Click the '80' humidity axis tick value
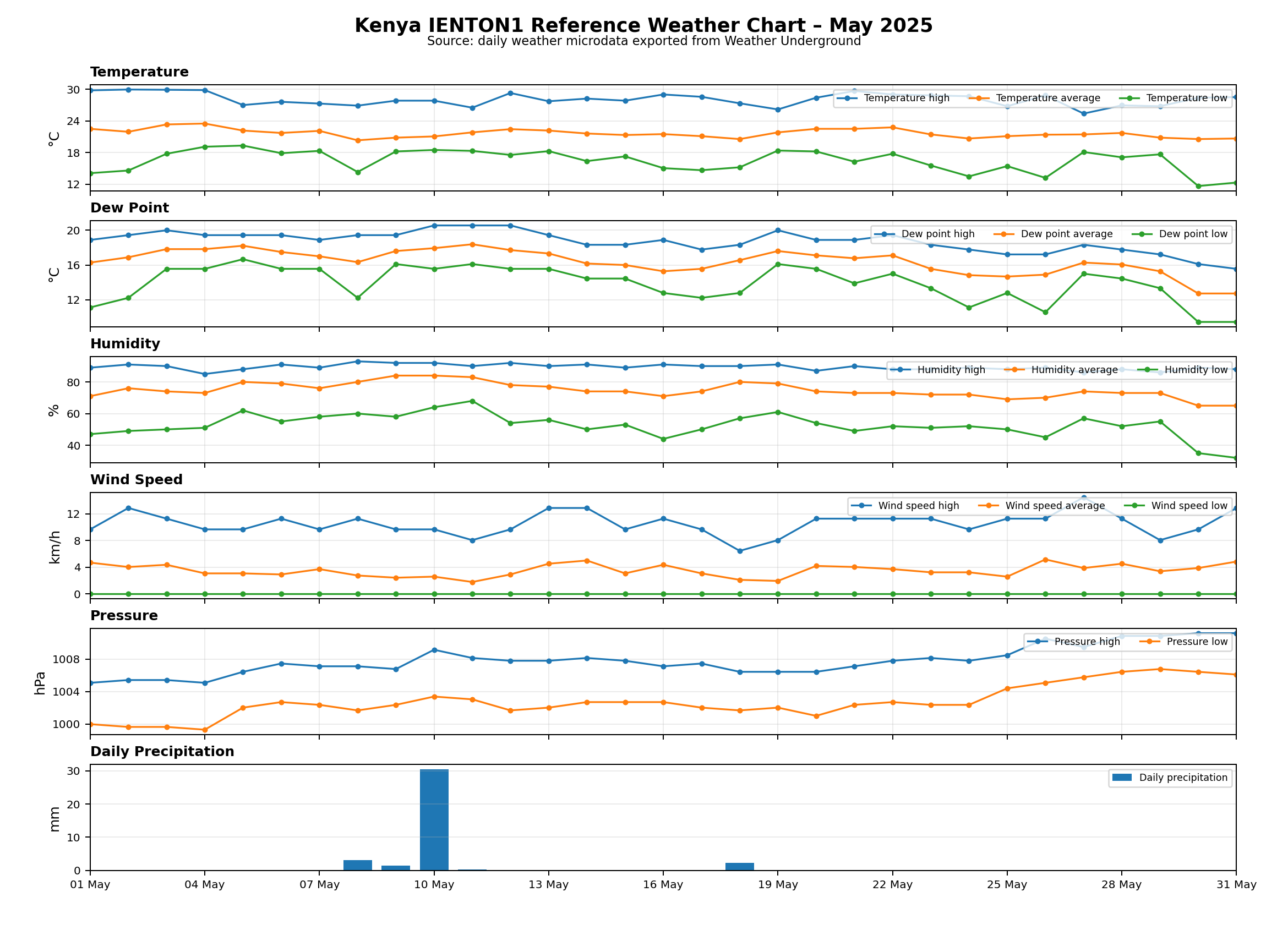1288x941 pixels. pos(74,384)
